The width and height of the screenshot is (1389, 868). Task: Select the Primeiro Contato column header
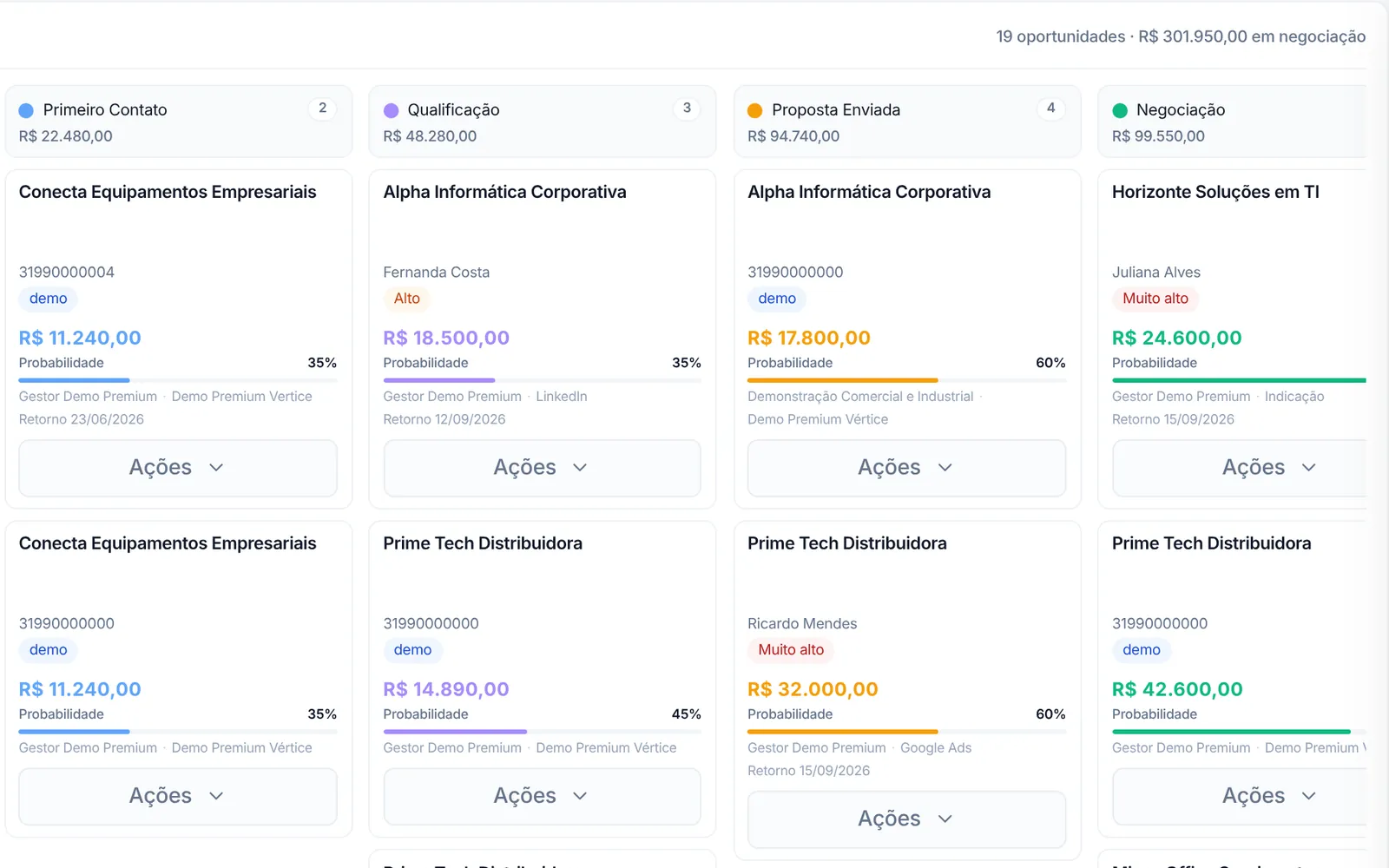pyautogui.click(x=178, y=122)
